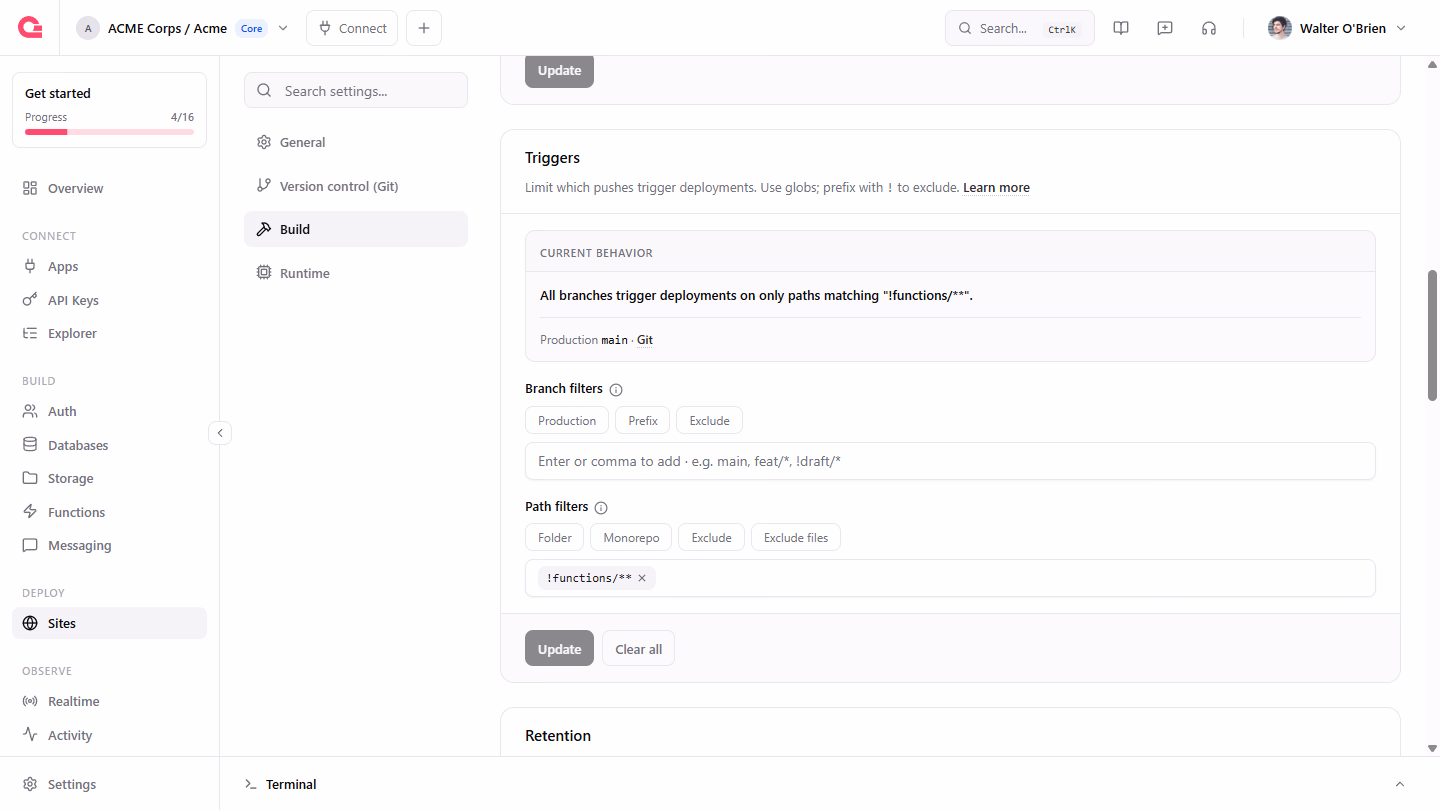
Task: Go to Overview in the sidebar
Action: pos(109,188)
